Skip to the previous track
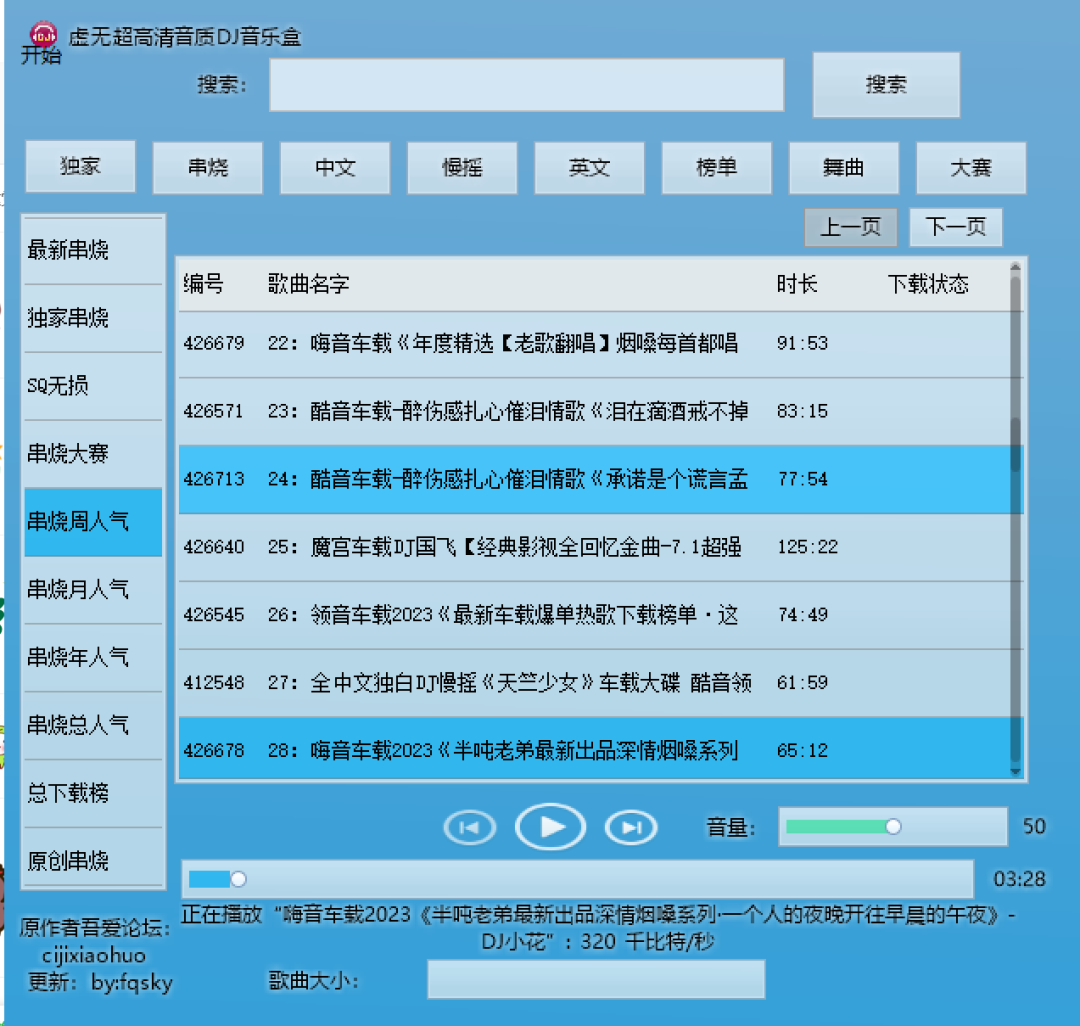The image size is (1080, 1026). coord(469,827)
